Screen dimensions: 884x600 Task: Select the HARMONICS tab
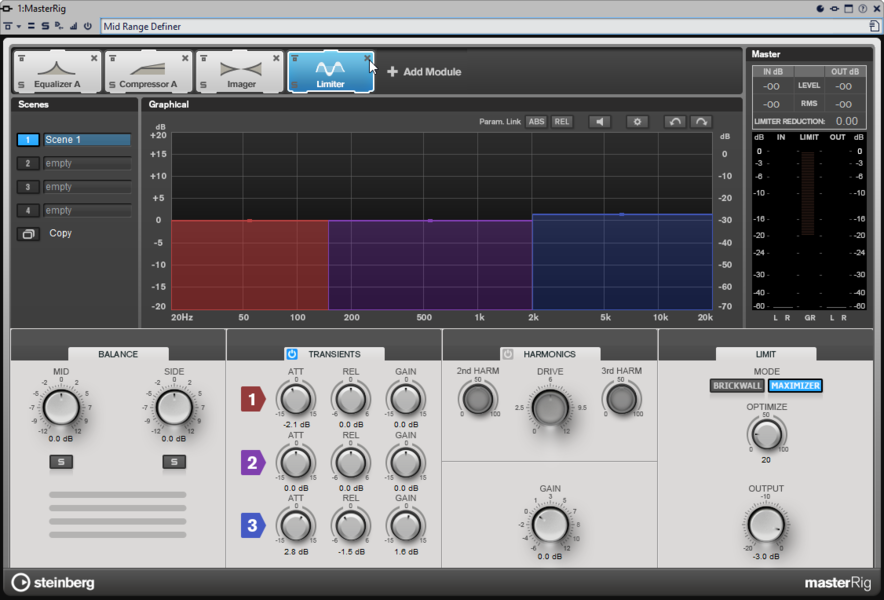(x=550, y=354)
